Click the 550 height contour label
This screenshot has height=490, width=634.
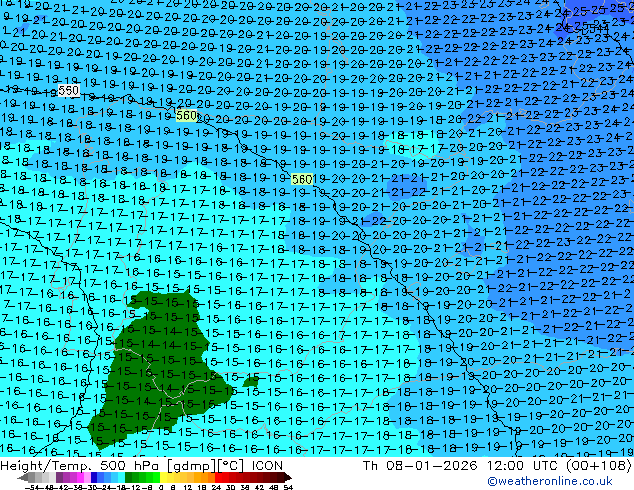[68, 90]
